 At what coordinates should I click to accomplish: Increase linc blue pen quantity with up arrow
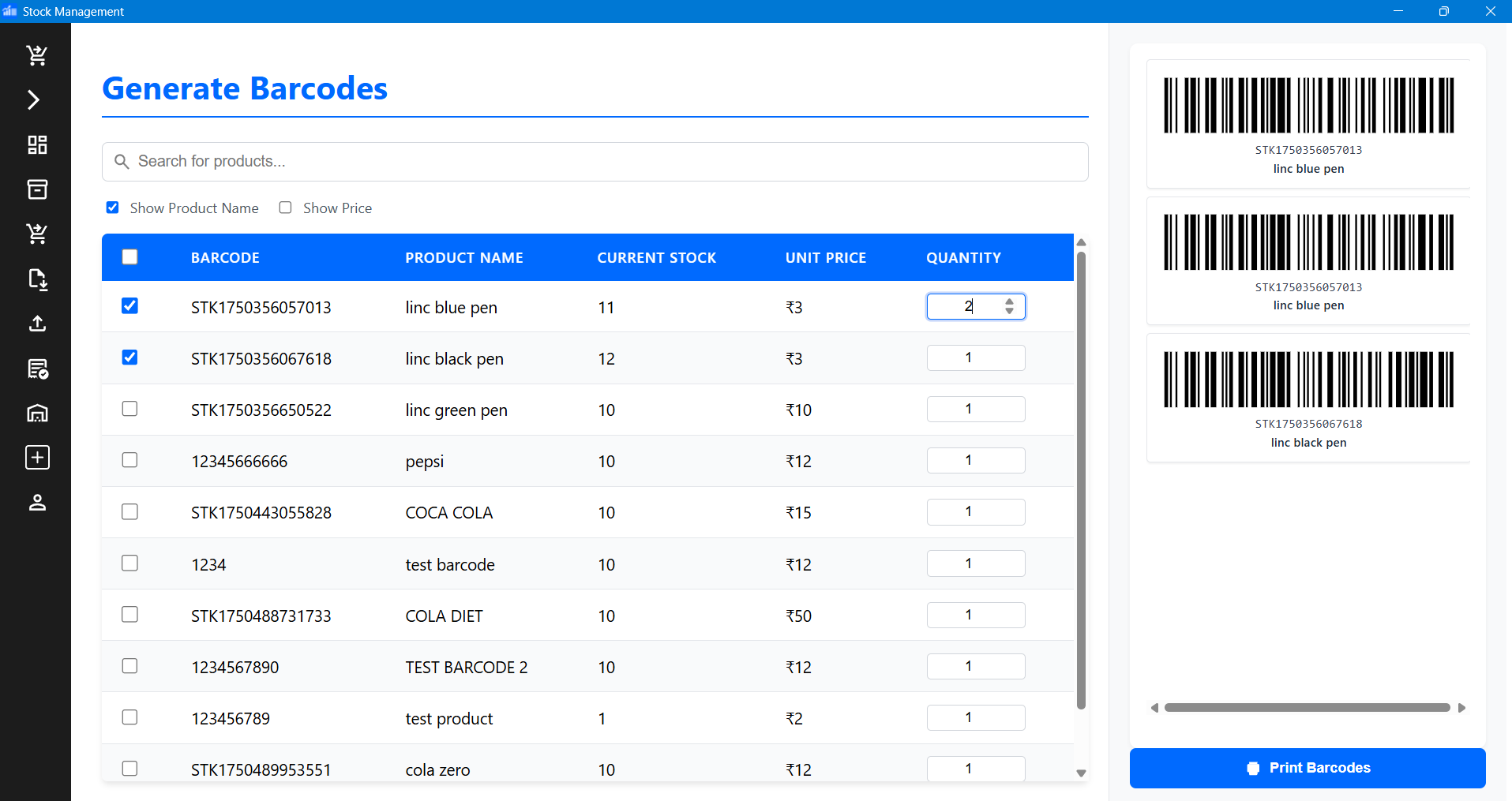[1009, 301]
